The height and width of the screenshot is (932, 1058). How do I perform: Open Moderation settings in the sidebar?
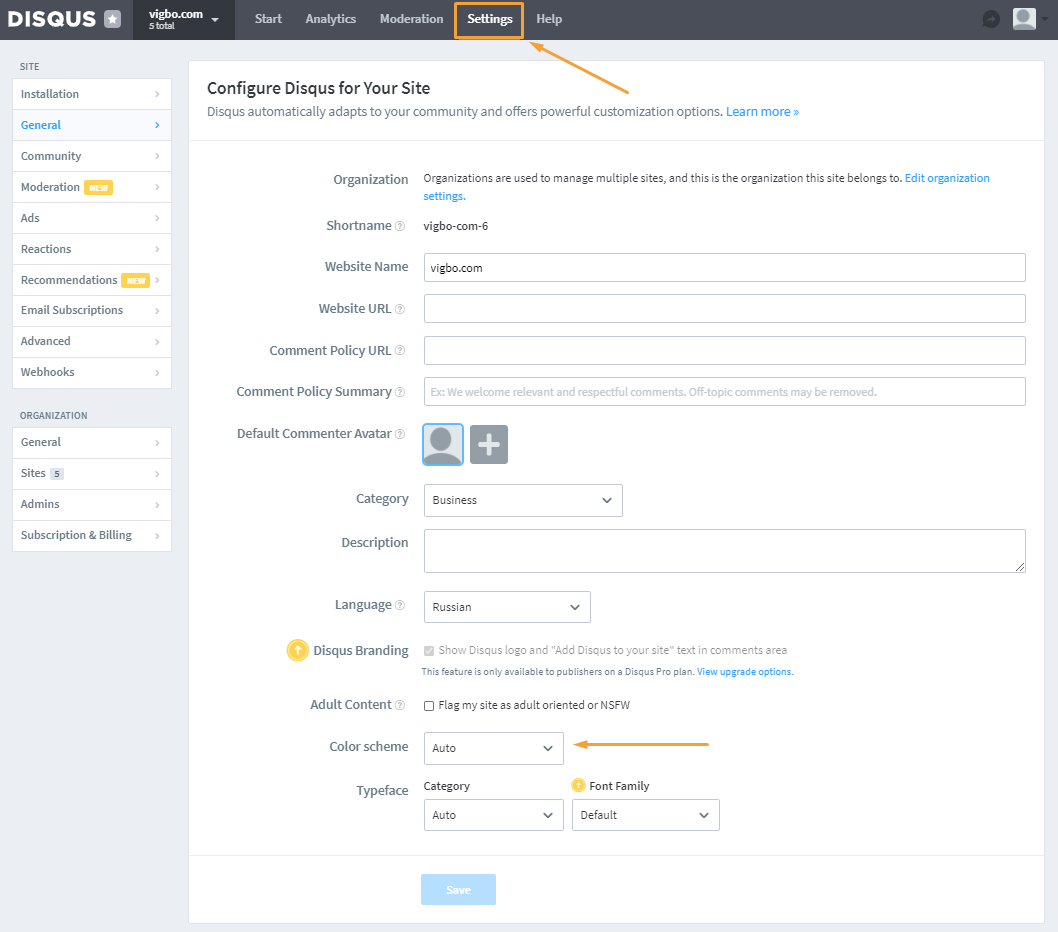coord(92,187)
